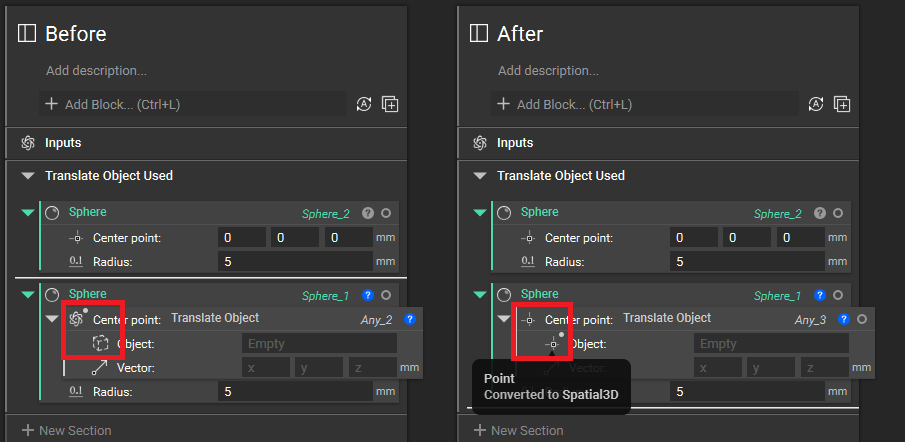Click duplicate block icon in Before panel

point(390,104)
